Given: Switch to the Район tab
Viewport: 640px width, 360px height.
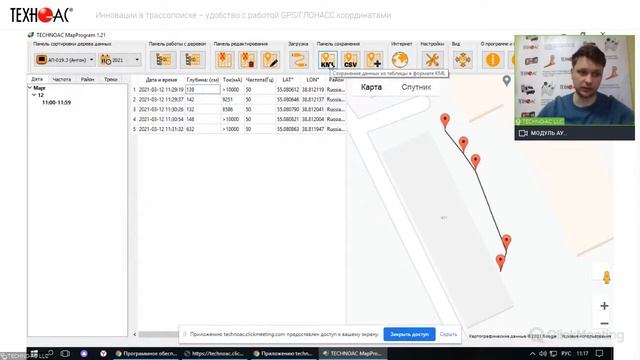Looking at the screenshot, I should point(87,79).
